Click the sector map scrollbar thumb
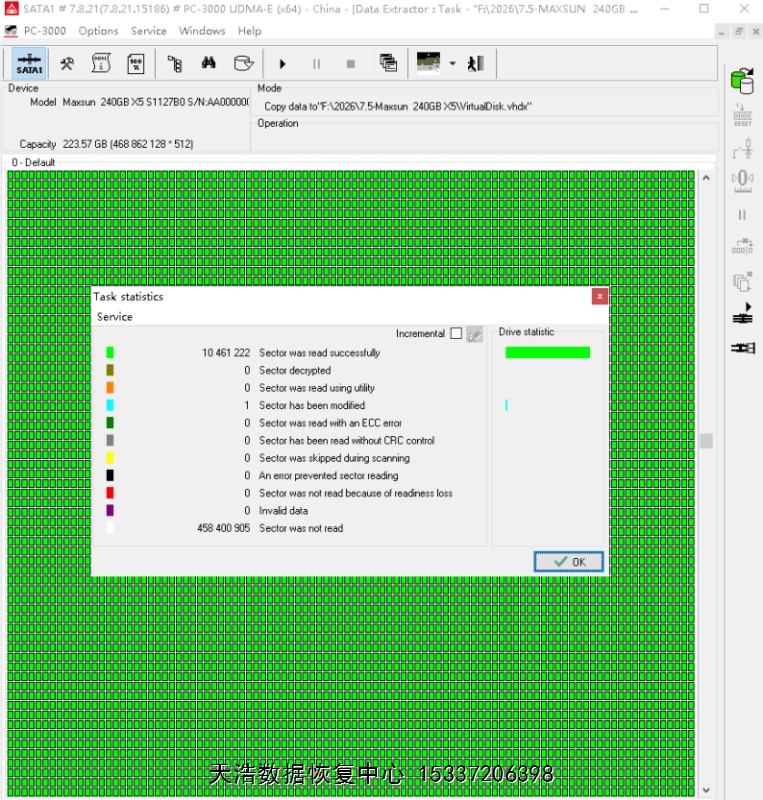 click(x=706, y=441)
